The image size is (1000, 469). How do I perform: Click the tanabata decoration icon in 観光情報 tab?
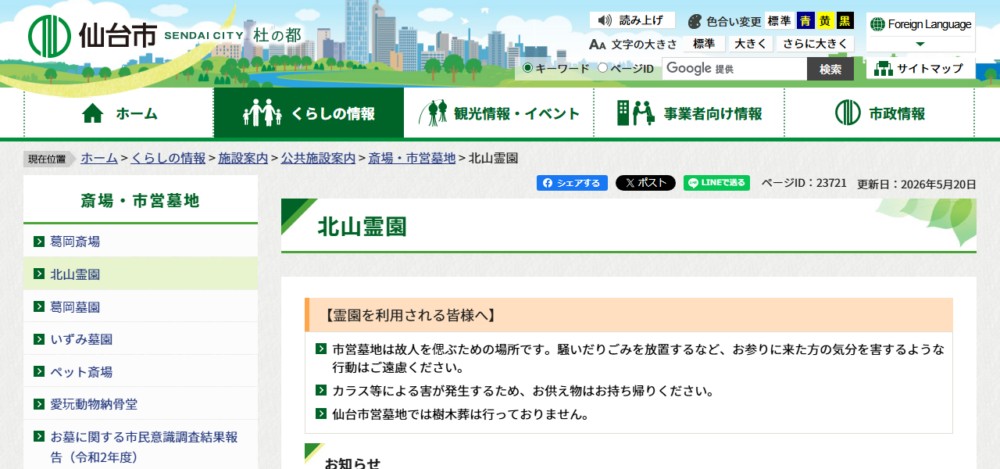pyautogui.click(x=434, y=112)
